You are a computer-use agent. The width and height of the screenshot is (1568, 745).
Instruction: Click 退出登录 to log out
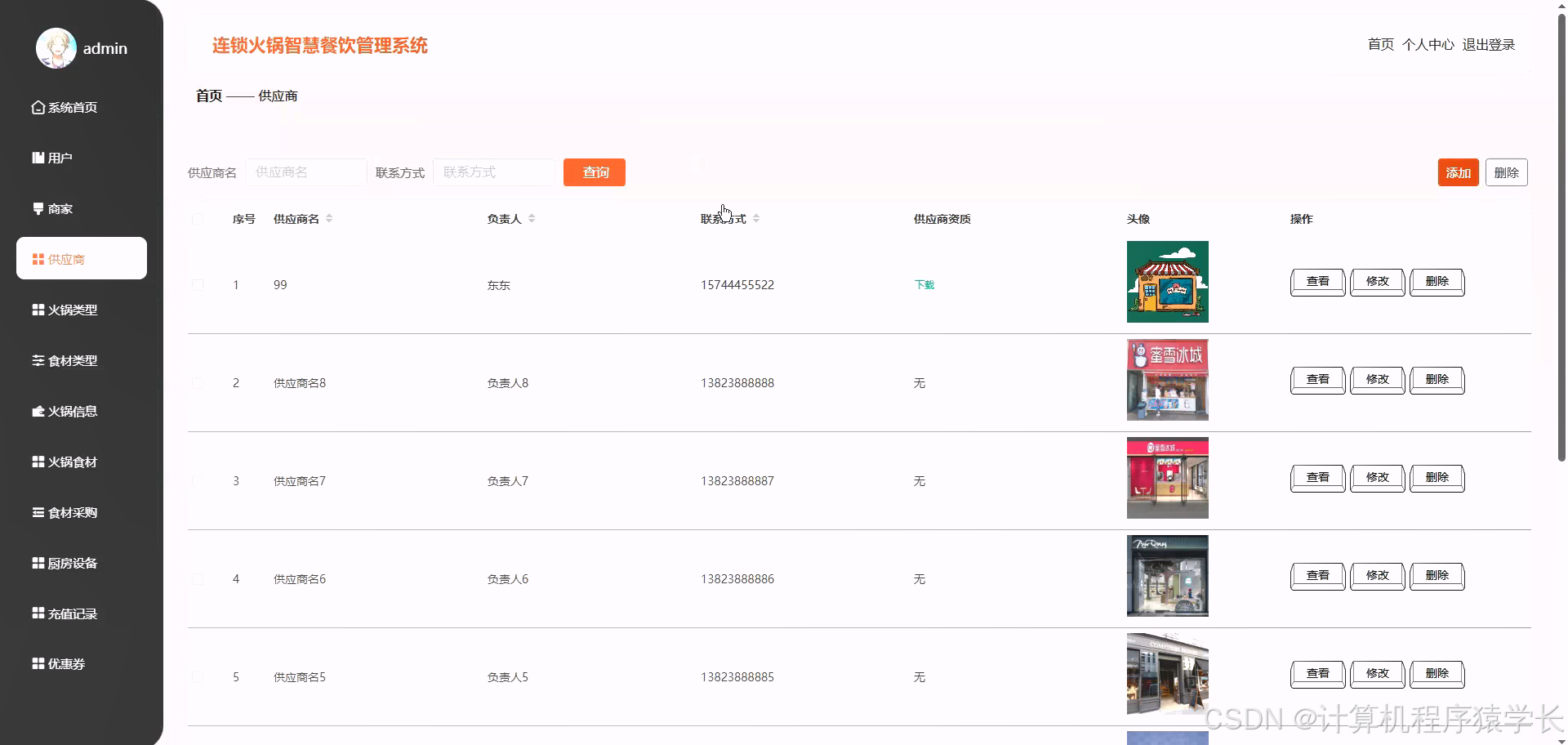click(x=1488, y=44)
